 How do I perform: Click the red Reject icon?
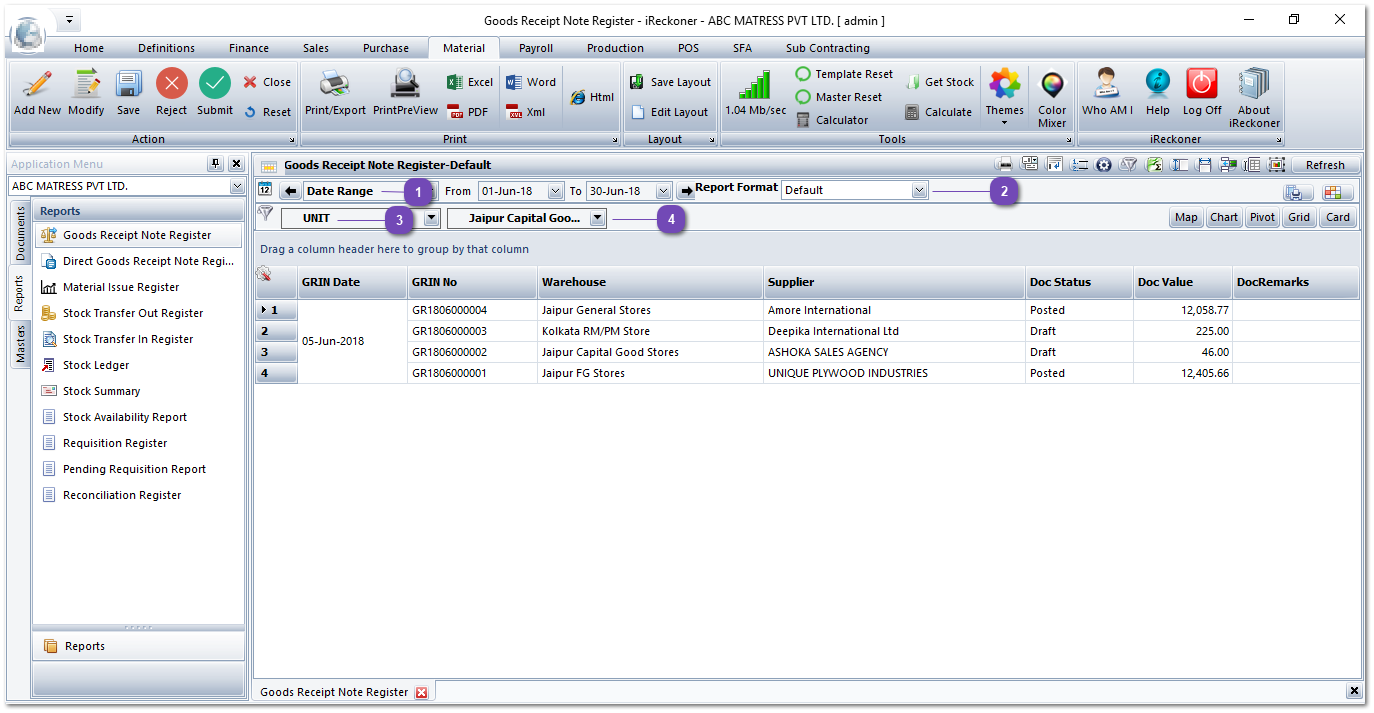(x=171, y=84)
